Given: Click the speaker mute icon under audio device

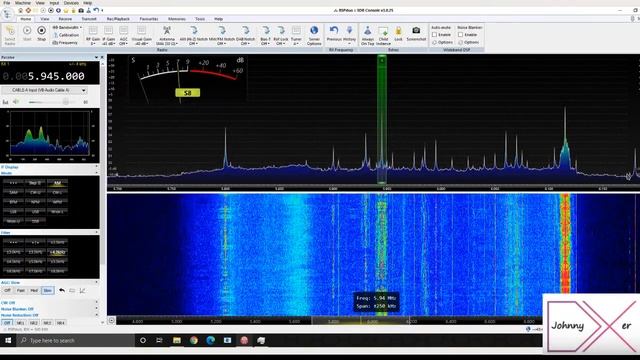Looking at the screenshot, I should (16, 102).
